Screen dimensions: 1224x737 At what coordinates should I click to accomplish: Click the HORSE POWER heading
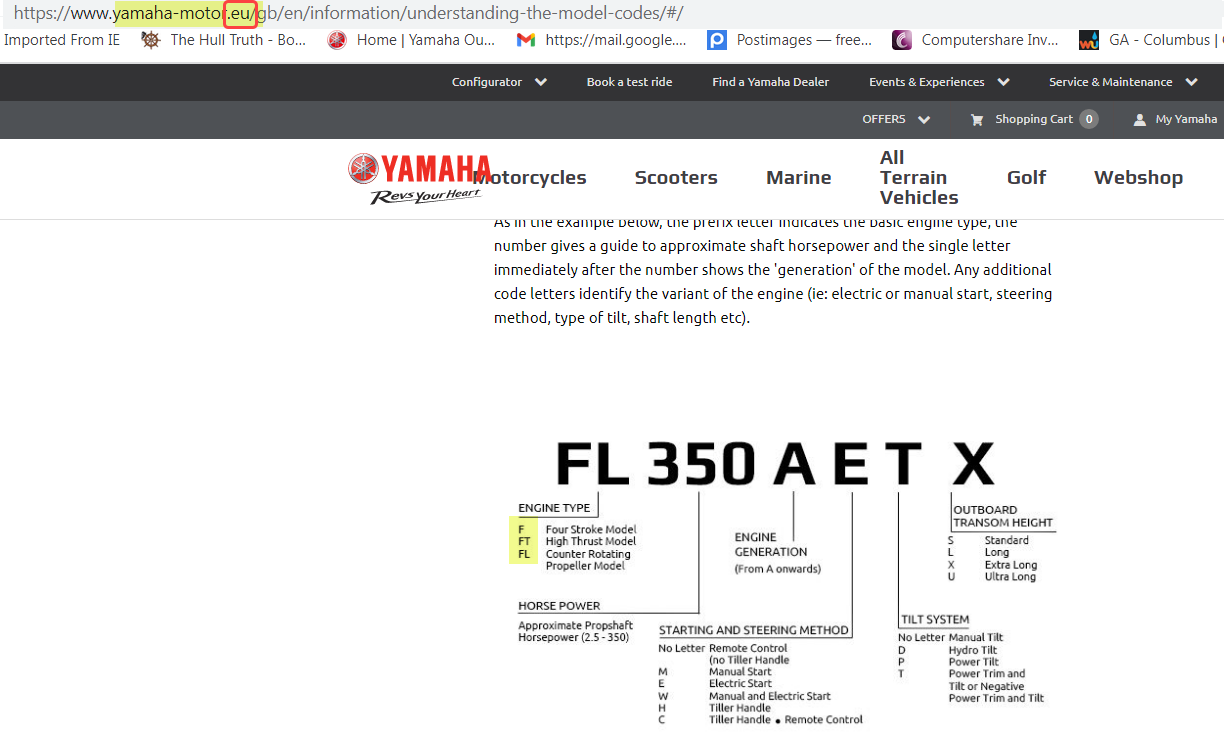559,606
